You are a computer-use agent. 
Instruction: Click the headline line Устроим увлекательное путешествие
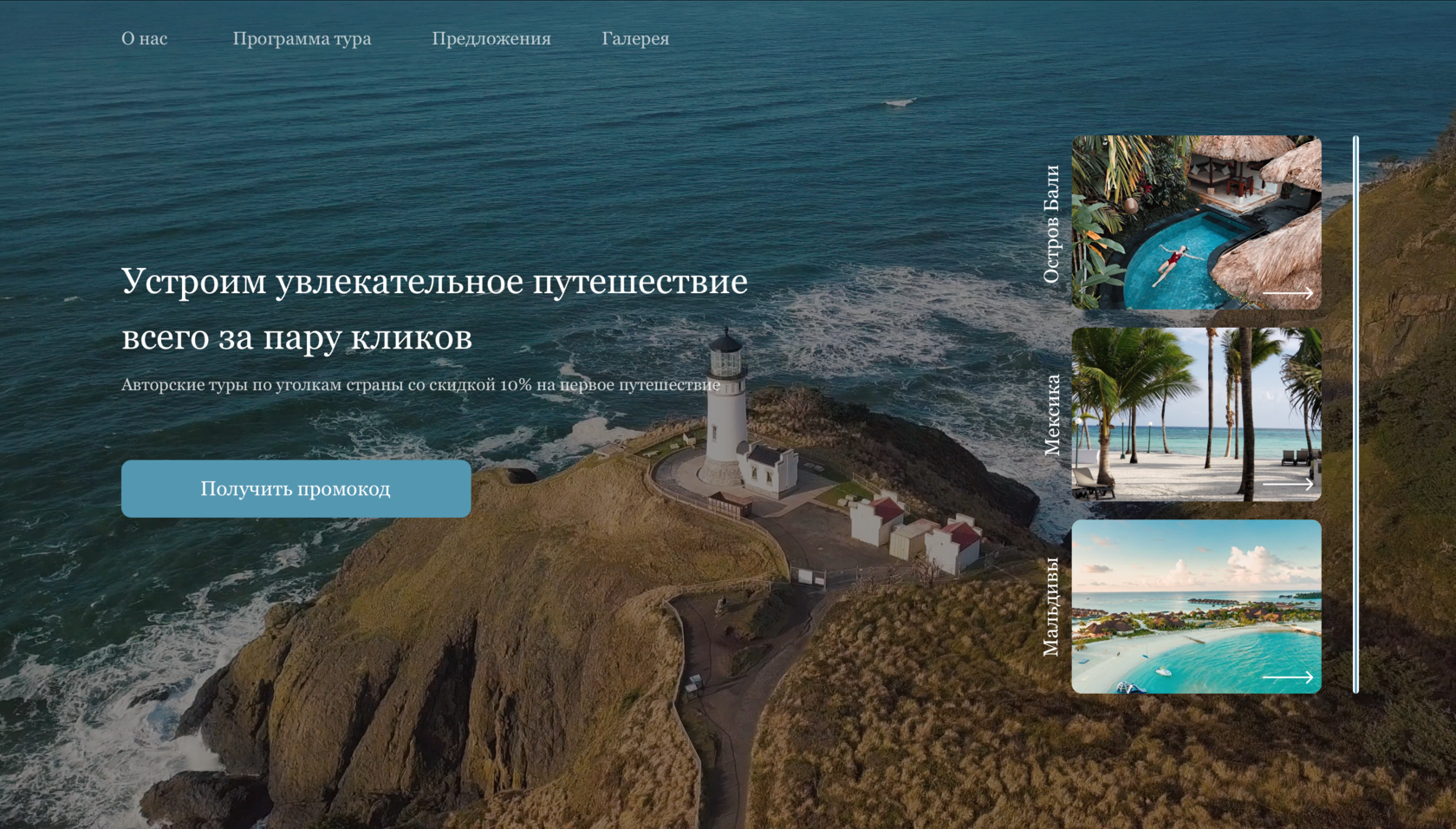[x=434, y=282]
